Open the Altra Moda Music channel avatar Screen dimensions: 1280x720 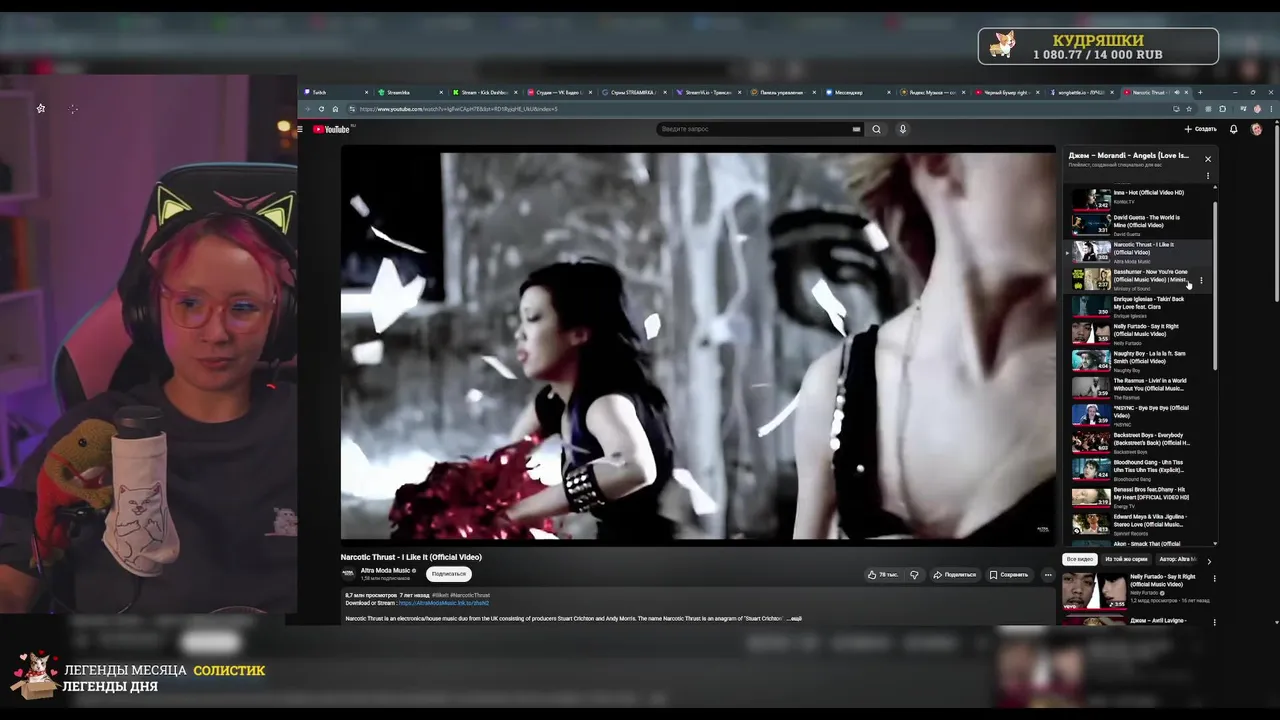pyautogui.click(x=348, y=574)
